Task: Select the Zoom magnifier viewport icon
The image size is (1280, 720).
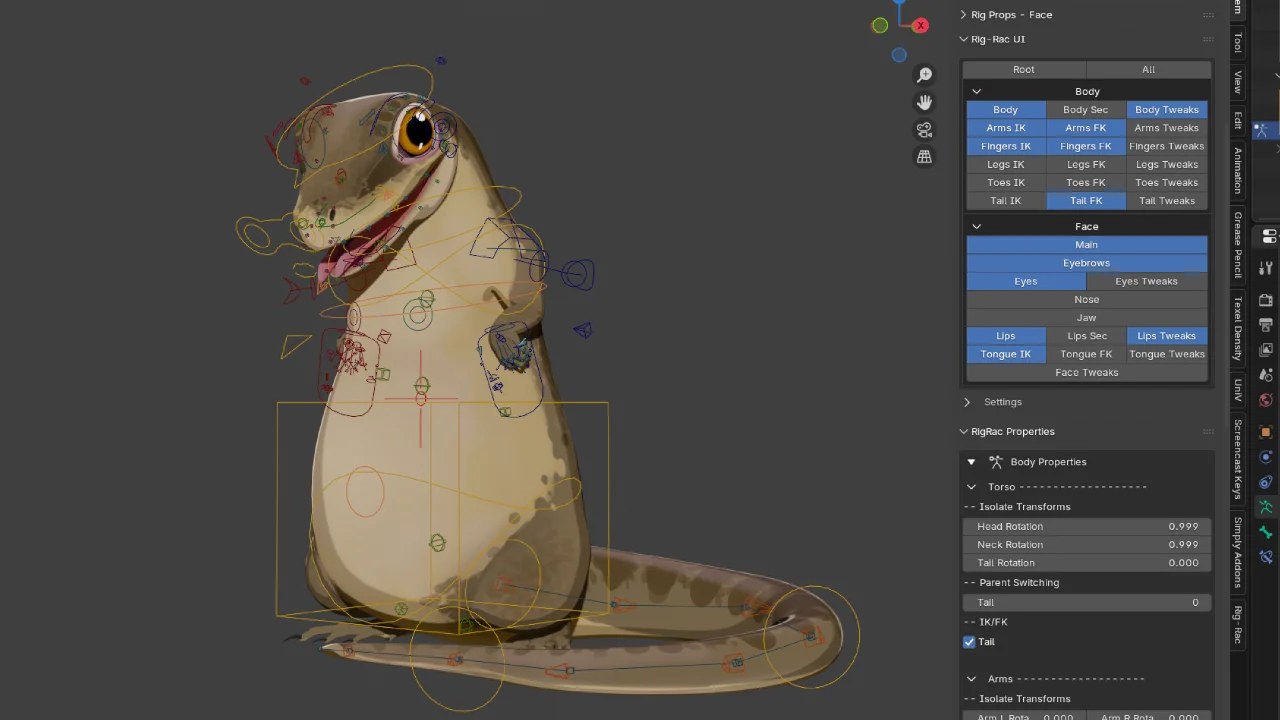Action: (924, 74)
